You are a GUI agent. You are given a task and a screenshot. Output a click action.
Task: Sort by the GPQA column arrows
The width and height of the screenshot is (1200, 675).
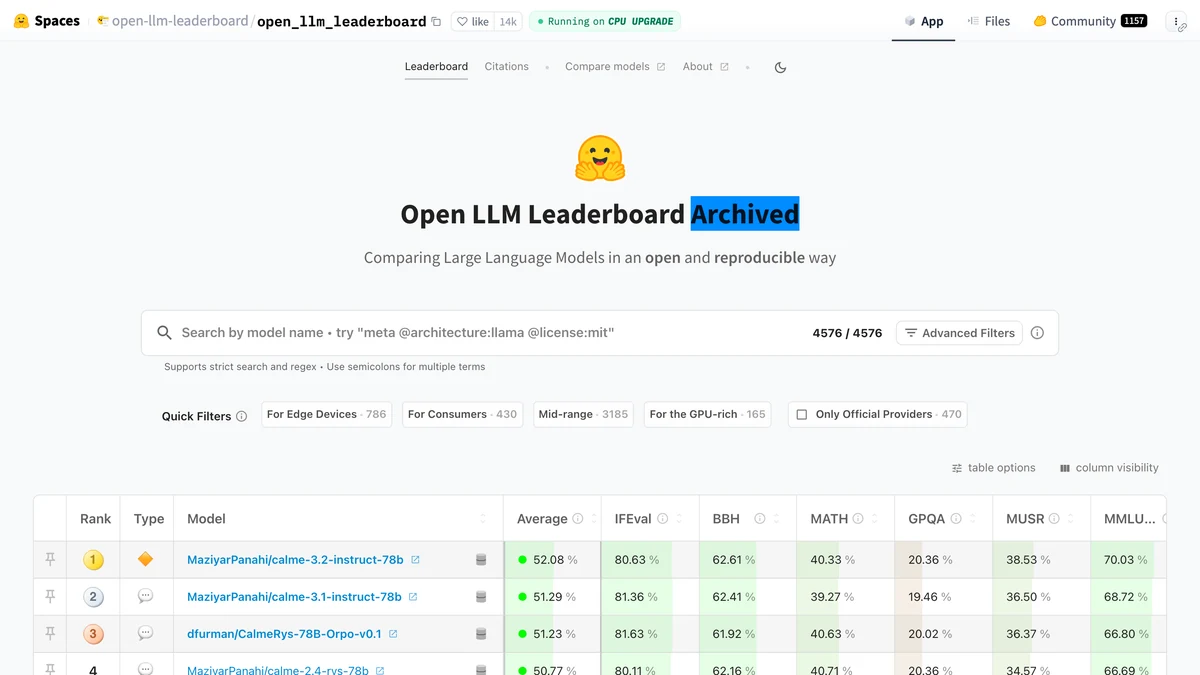[x=974, y=519]
